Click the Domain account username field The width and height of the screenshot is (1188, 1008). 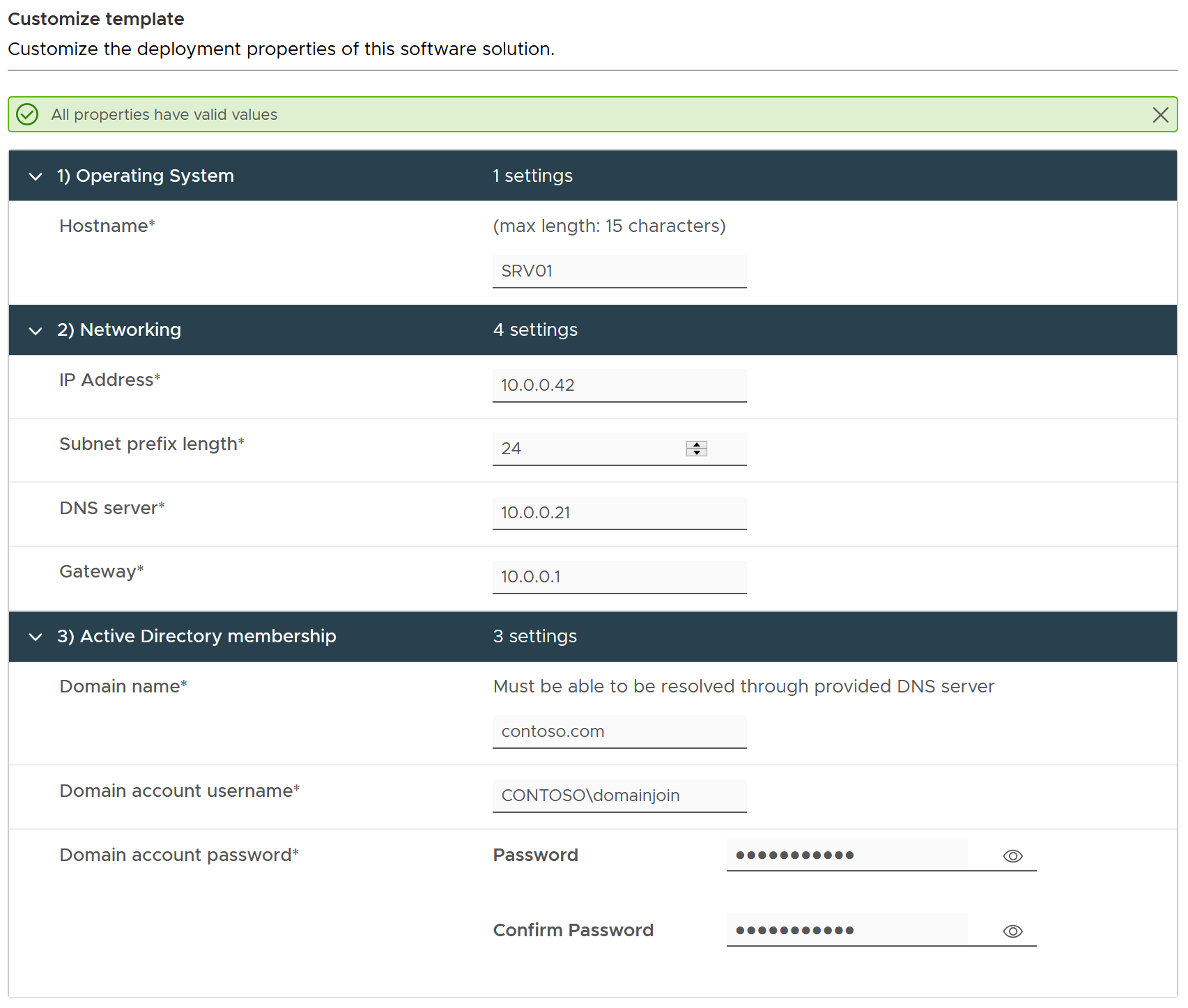(619, 796)
